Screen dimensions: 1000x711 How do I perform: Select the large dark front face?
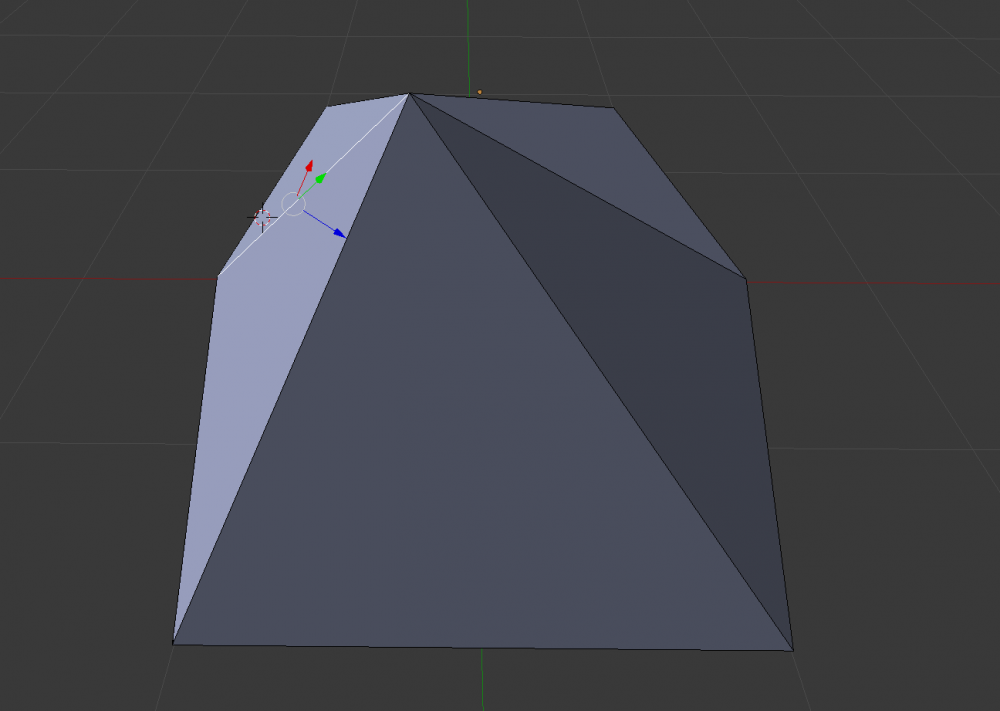[420, 450]
